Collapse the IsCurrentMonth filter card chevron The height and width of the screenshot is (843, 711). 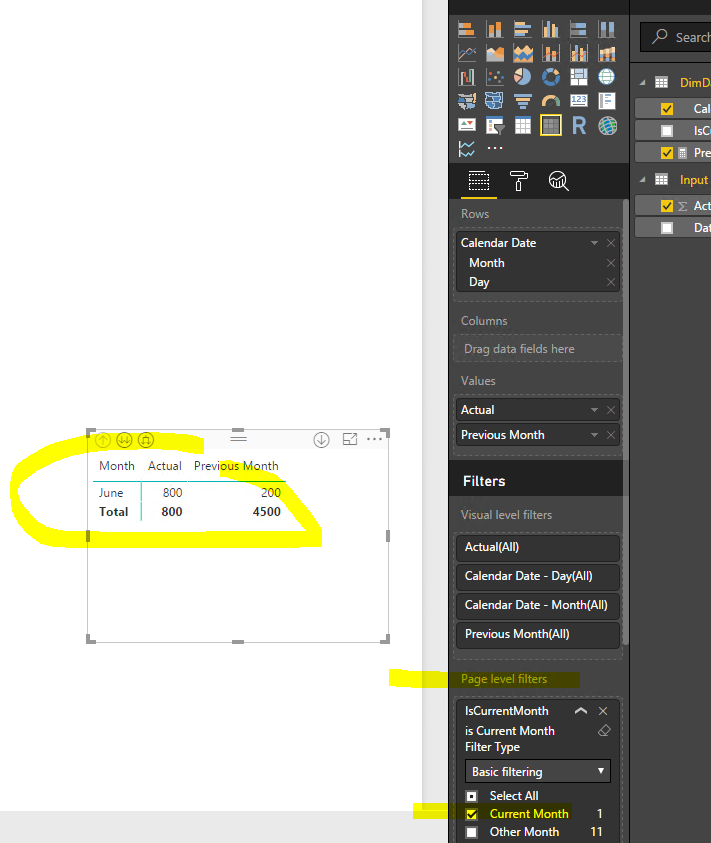coord(581,711)
